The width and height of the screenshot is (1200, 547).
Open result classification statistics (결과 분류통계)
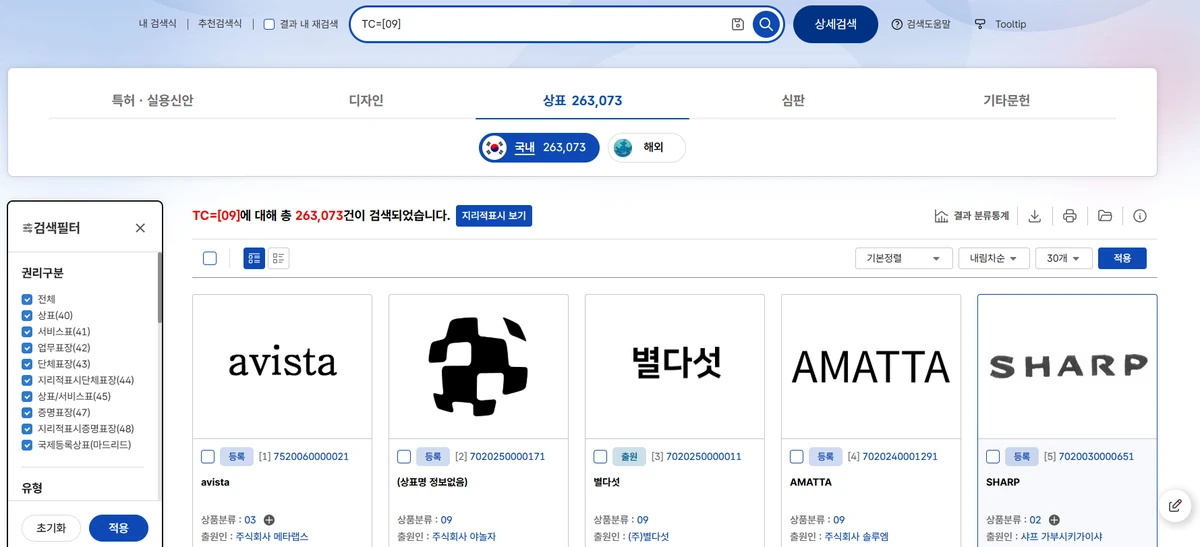[971, 216]
